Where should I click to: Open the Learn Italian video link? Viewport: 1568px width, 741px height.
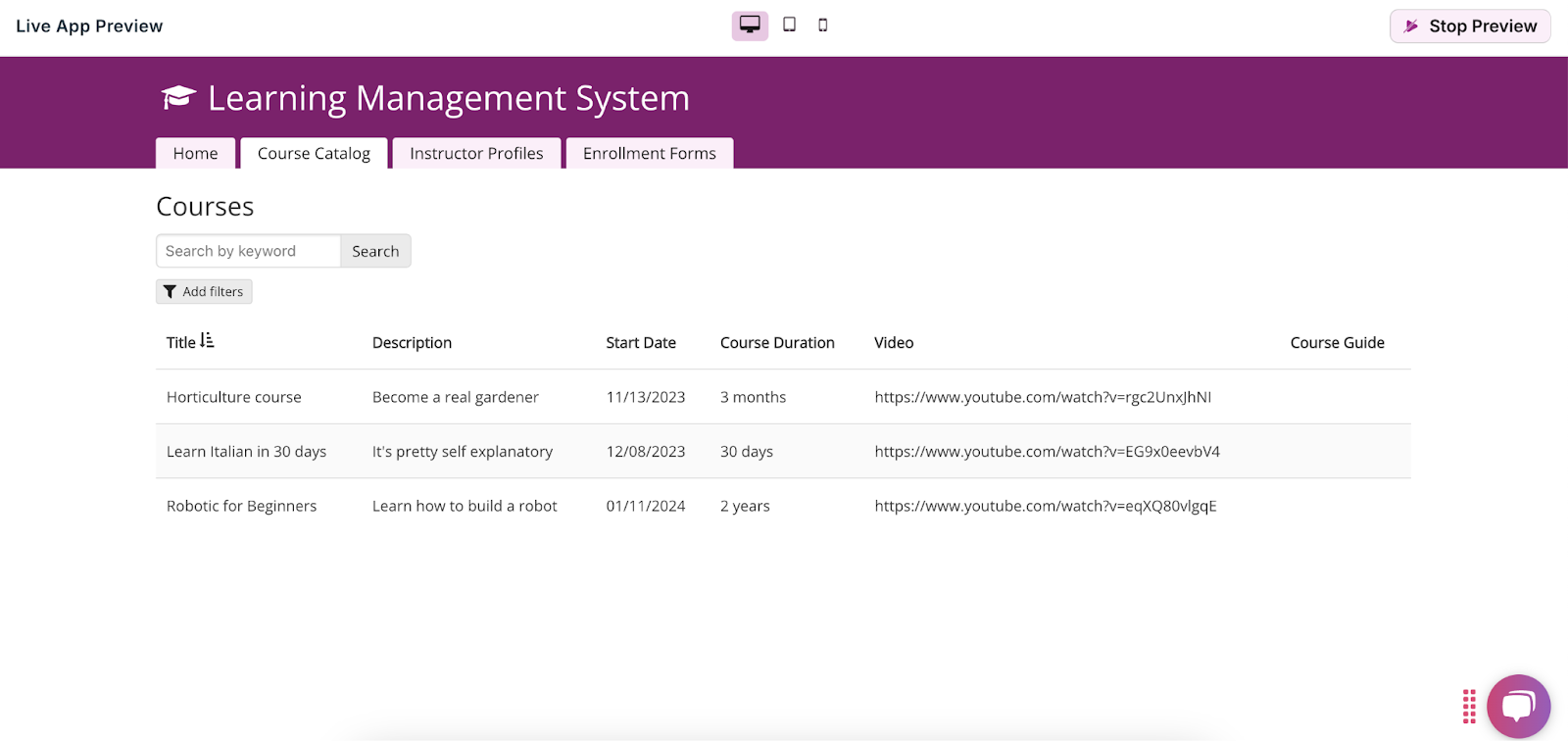1047,452
